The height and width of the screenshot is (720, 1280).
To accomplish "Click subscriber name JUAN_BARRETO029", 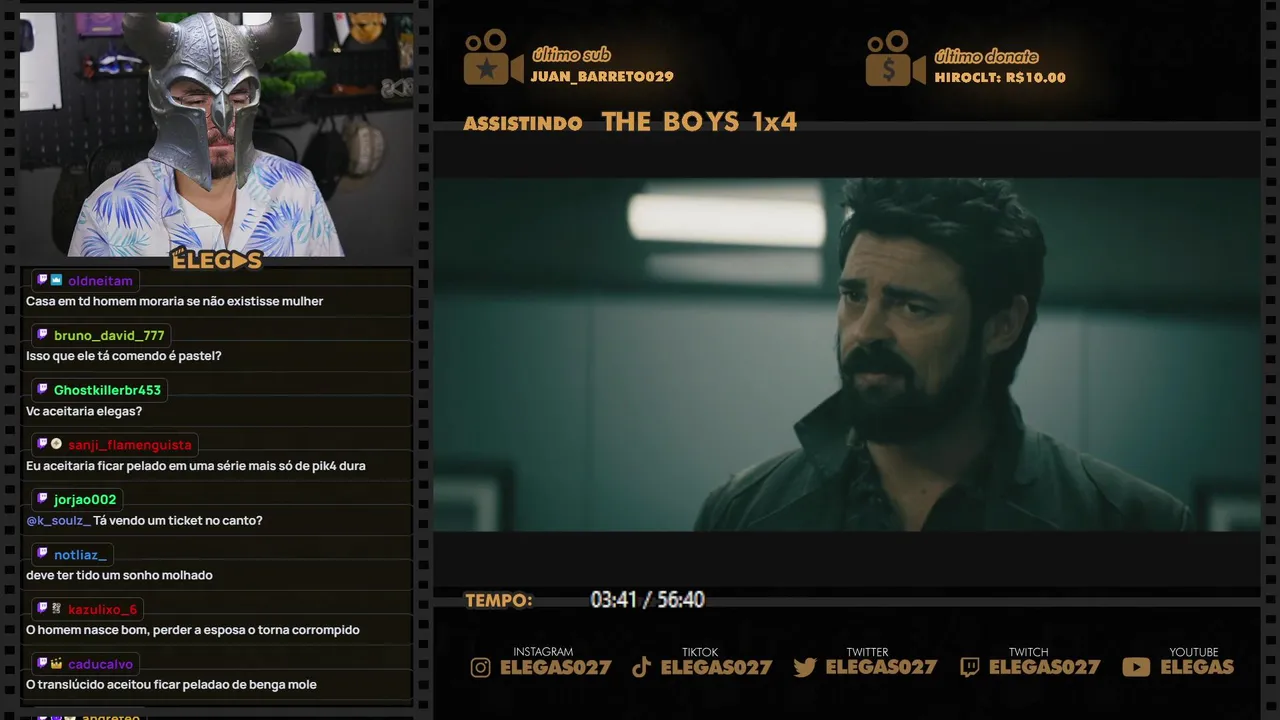I will pos(602,77).
